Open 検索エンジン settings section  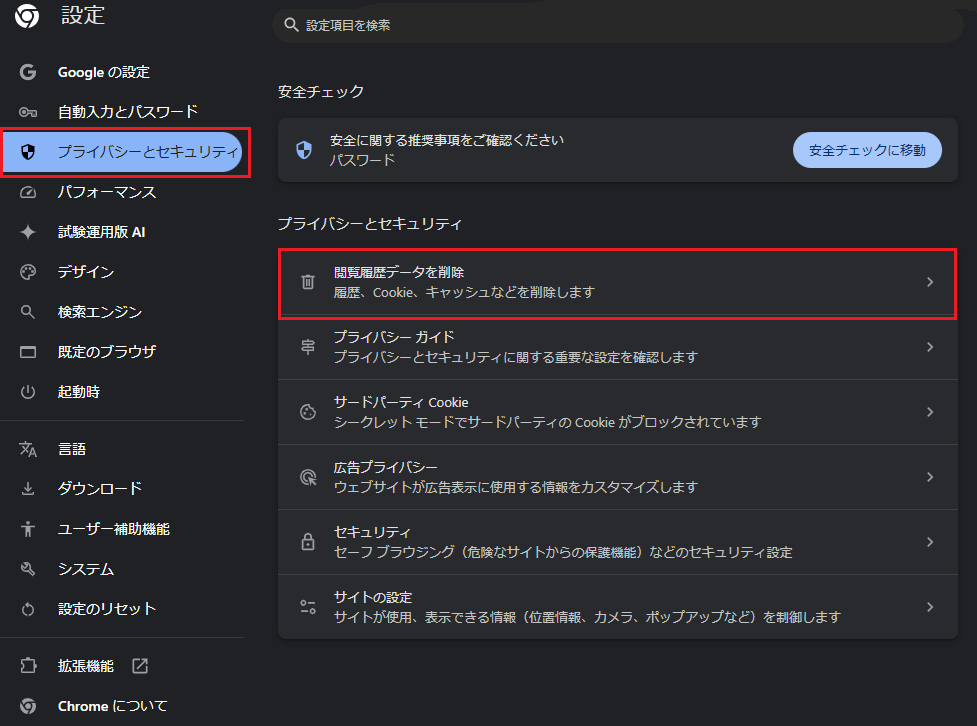pos(100,312)
